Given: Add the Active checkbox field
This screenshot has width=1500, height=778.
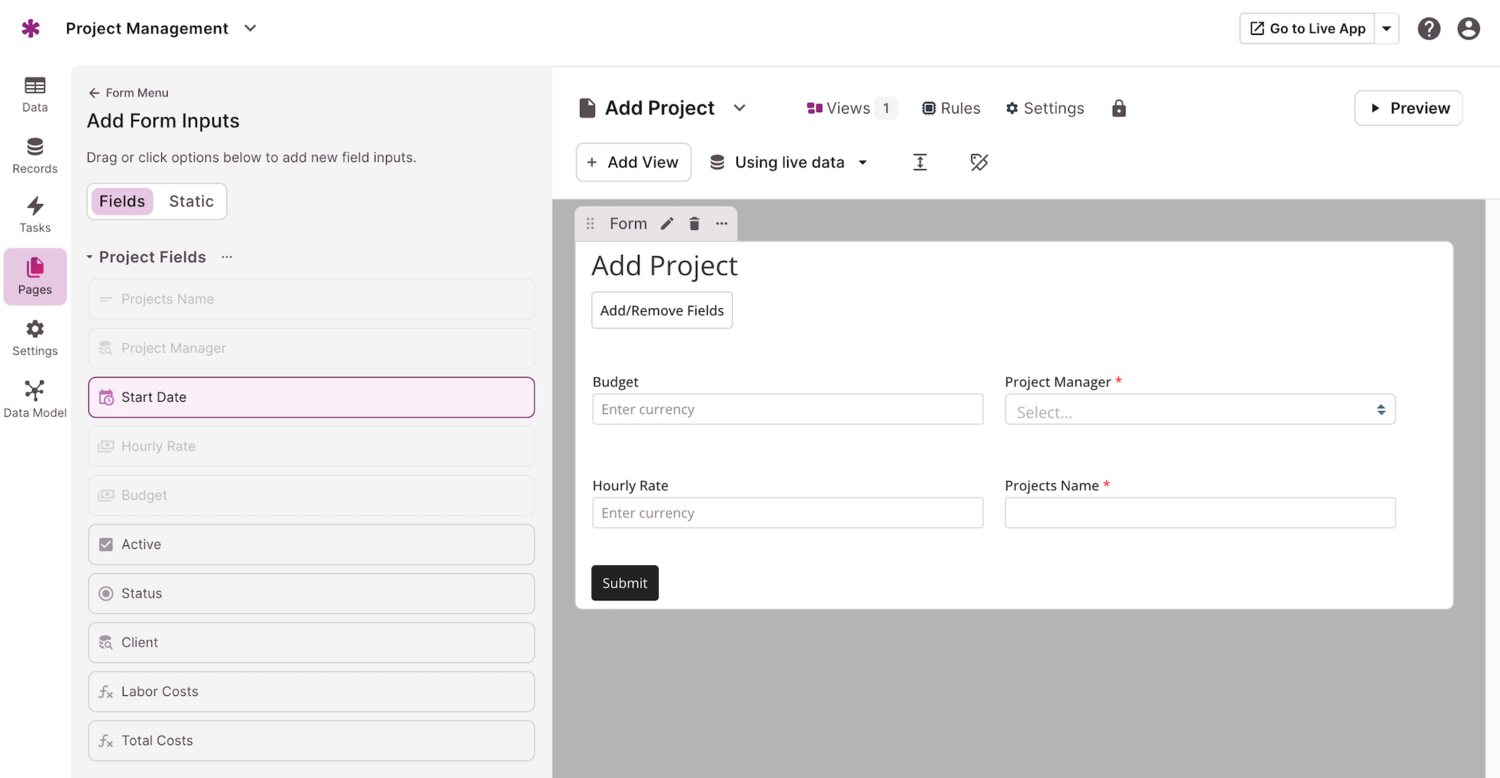Looking at the screenshot, I should click(x=311, y=544).
